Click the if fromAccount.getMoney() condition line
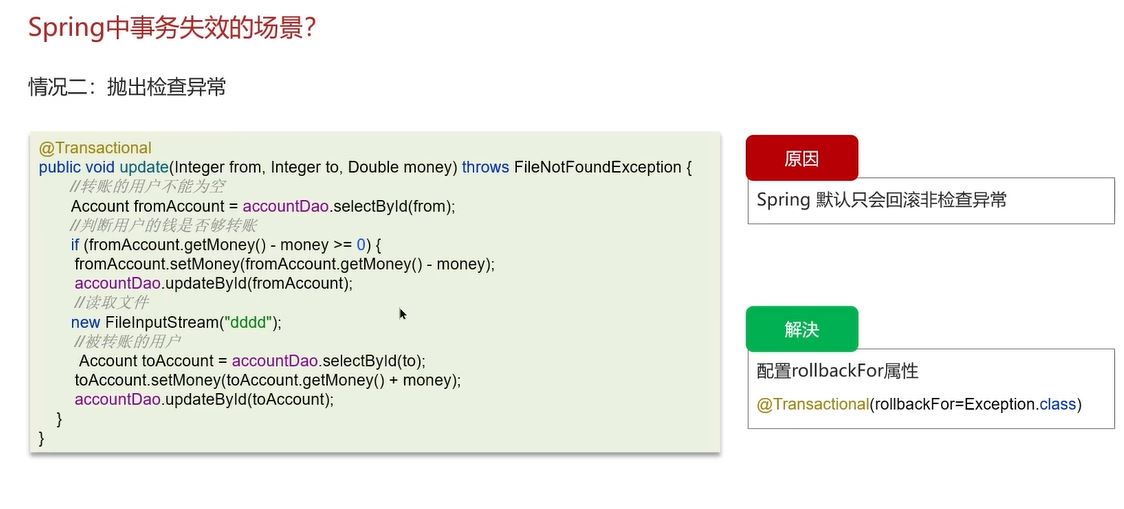Image resolution: width=1124 pixels, height=509 pixels. coord(228,244)
